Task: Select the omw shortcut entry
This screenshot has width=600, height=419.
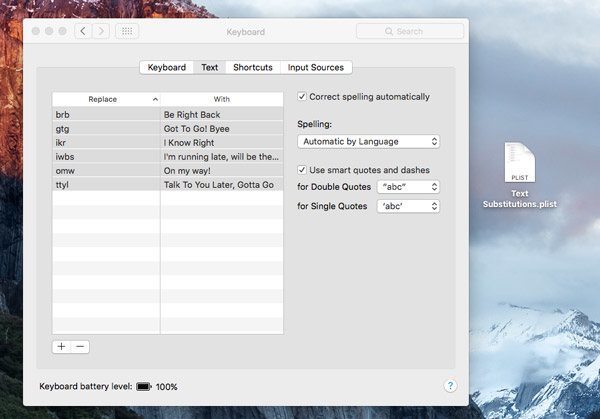Action: coord(106,171)
